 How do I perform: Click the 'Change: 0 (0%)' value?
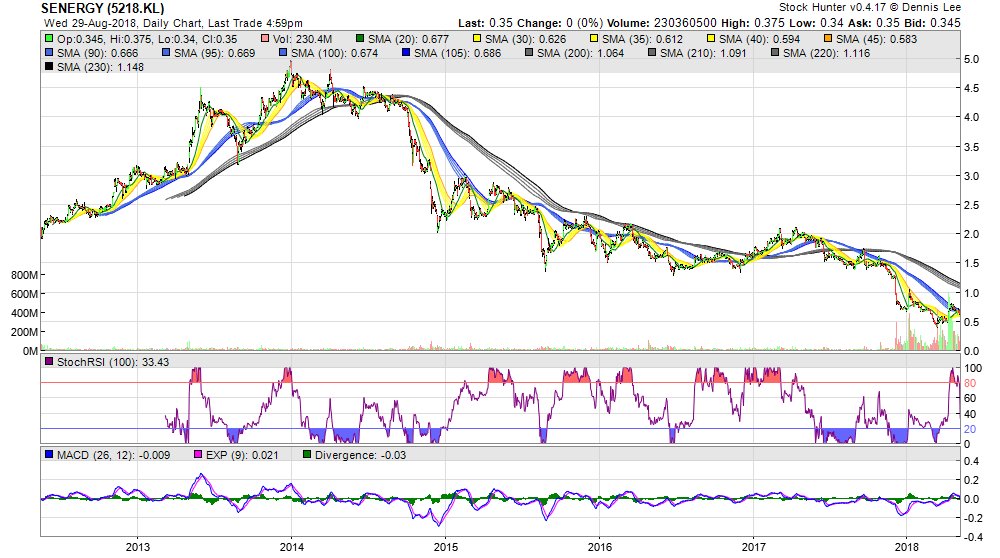tap(561, 23)
